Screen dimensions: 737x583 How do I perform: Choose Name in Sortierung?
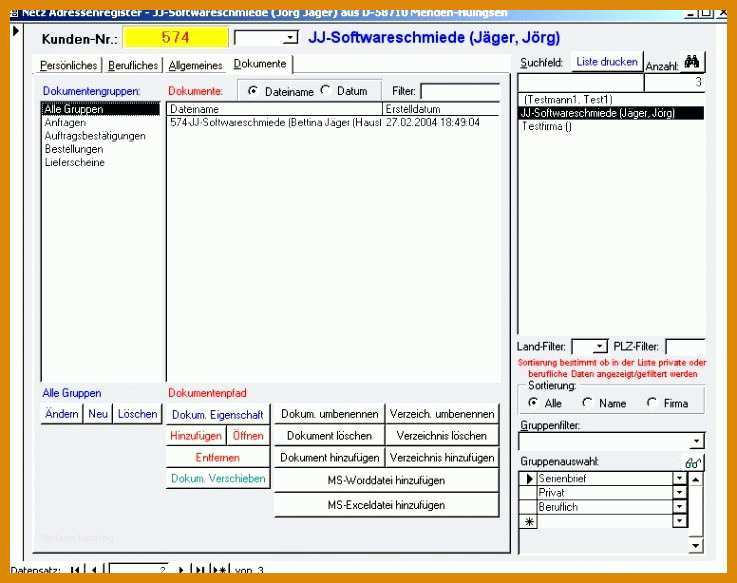coord(587,403)
